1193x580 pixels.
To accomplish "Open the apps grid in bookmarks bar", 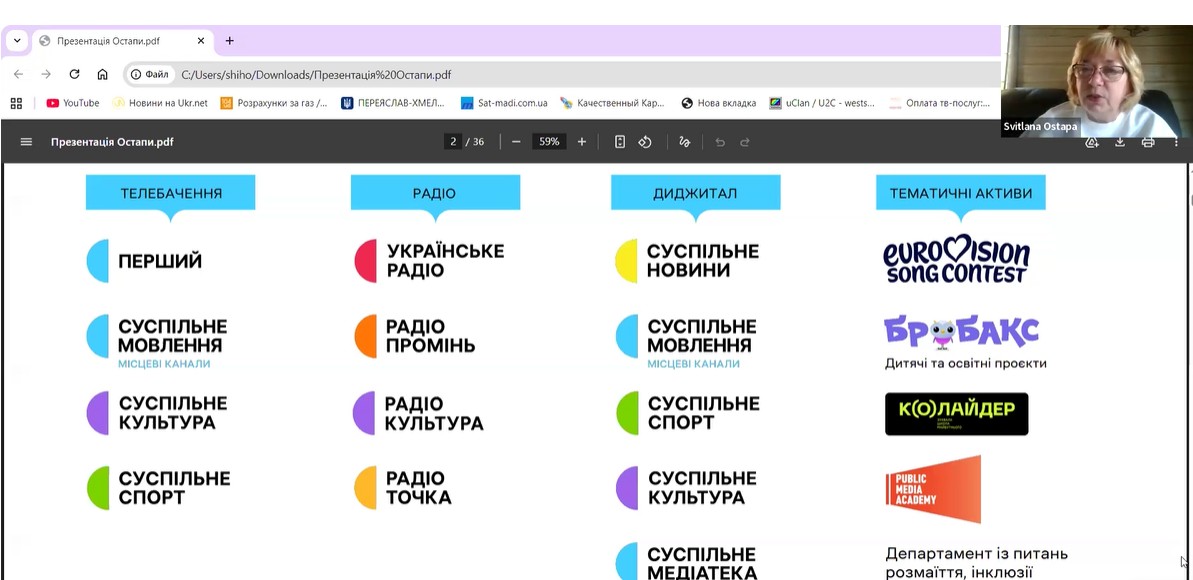I will [x=16, y=103].
